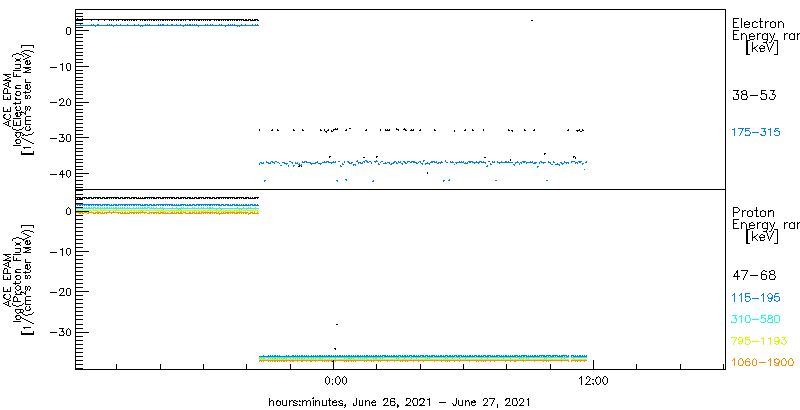Screen dimensions: 800x410
Task: Click the log(Electron Flux) axis title
Action: pyautogui.click(x=18, y=100)
